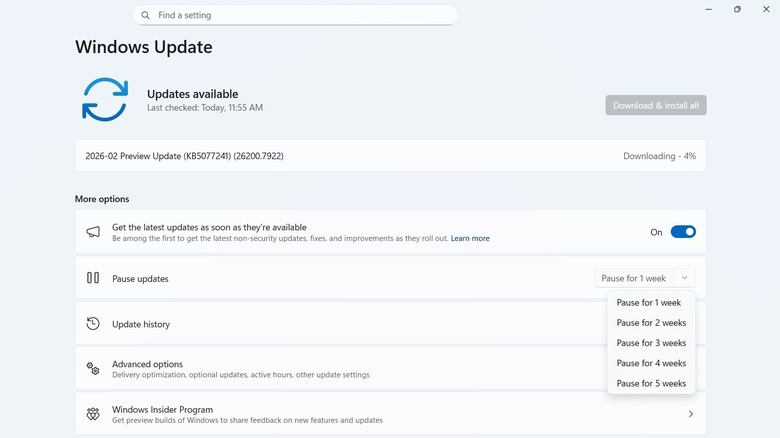This screenshot has width=780, height=438.
Task: Click the blue update sync arrows icon
Action: pos(105,100)
